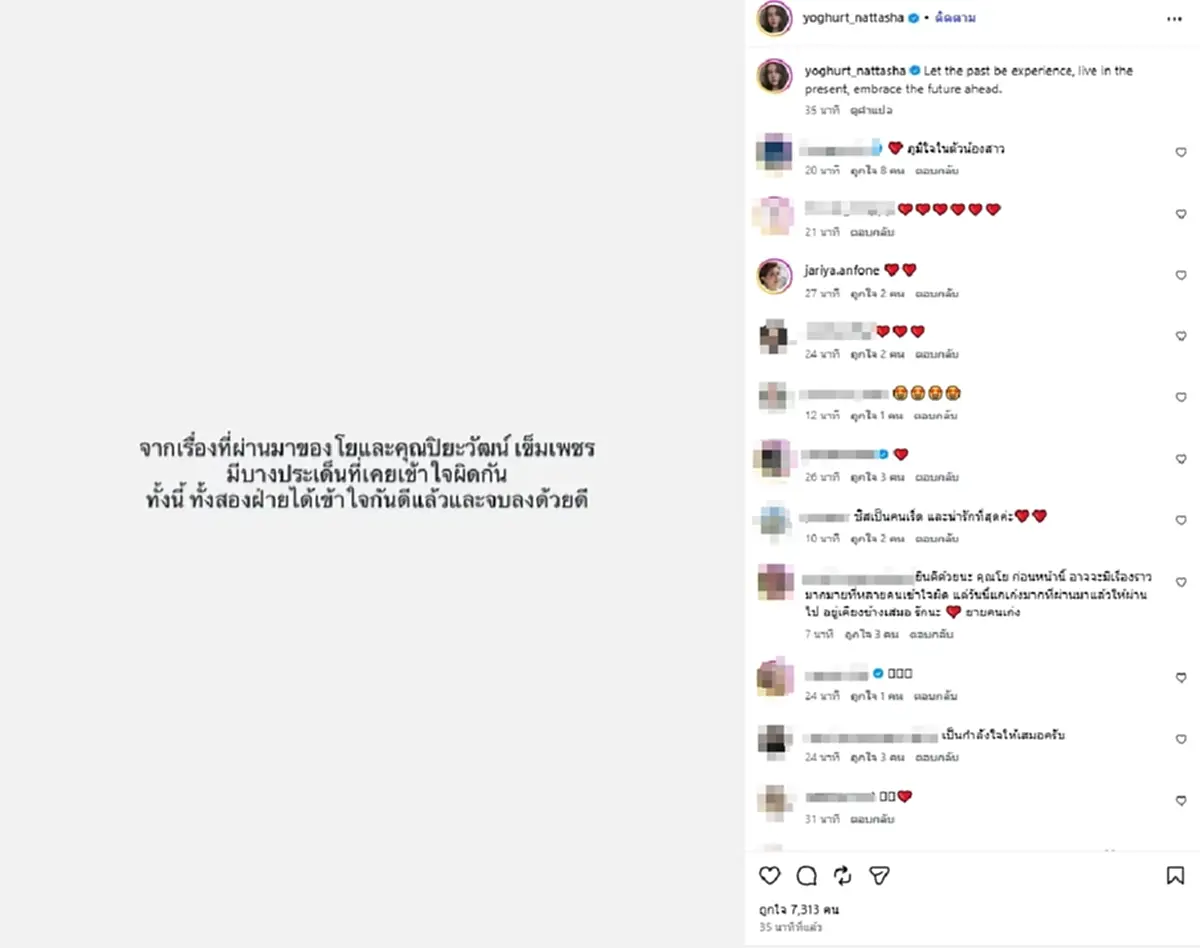The height and width of the screenshot is (948, 1200).
Task: Show translation of the caption (ดูคำแปล)
Action: [871, 110]
